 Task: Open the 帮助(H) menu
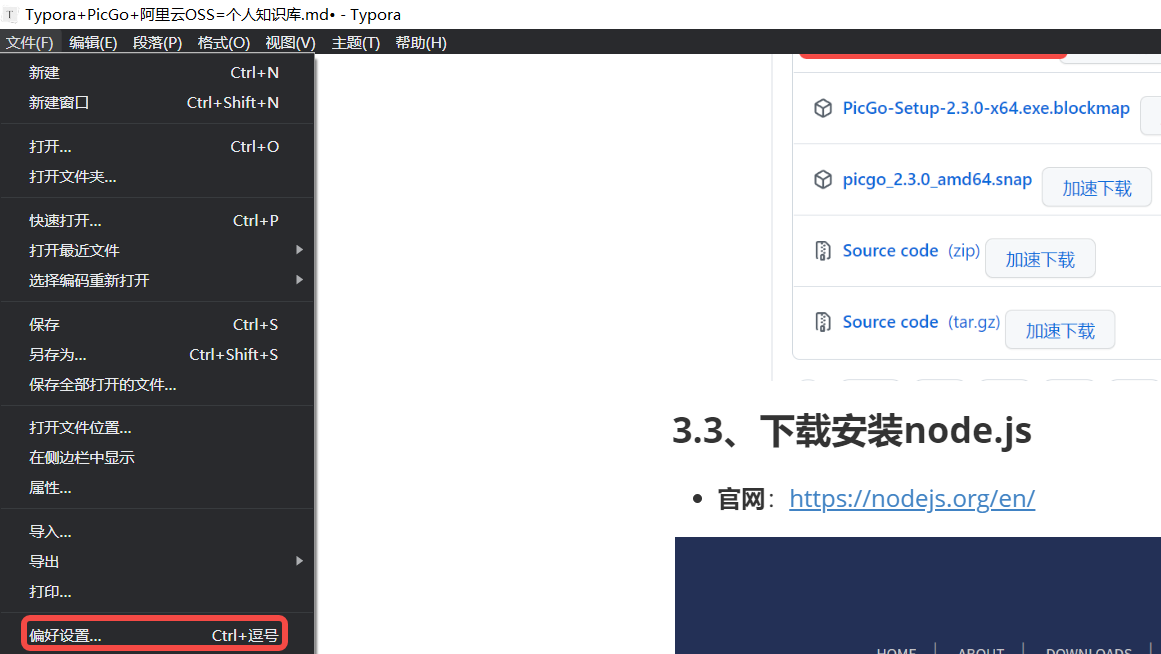pyautogui.click(x=421, y=43)
